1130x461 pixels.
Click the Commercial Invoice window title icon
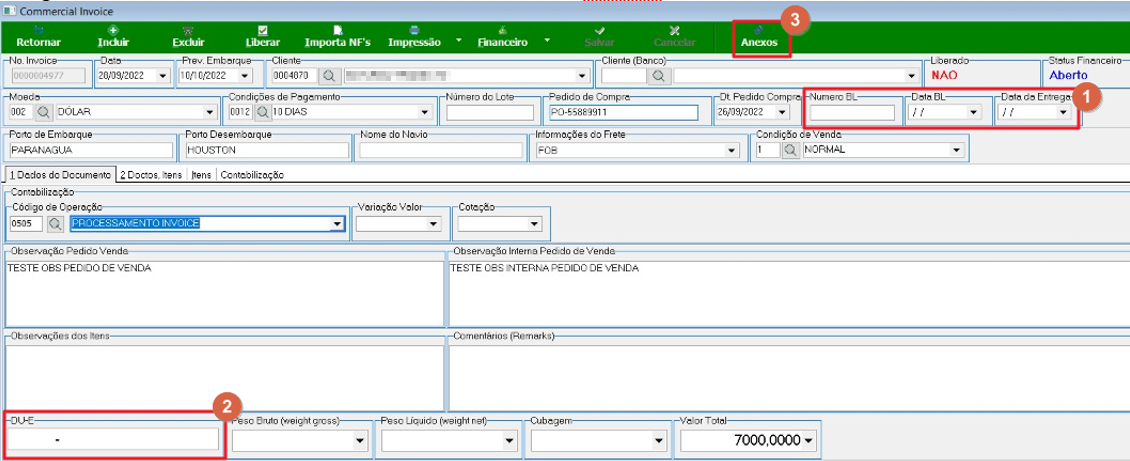pos(9,10)
